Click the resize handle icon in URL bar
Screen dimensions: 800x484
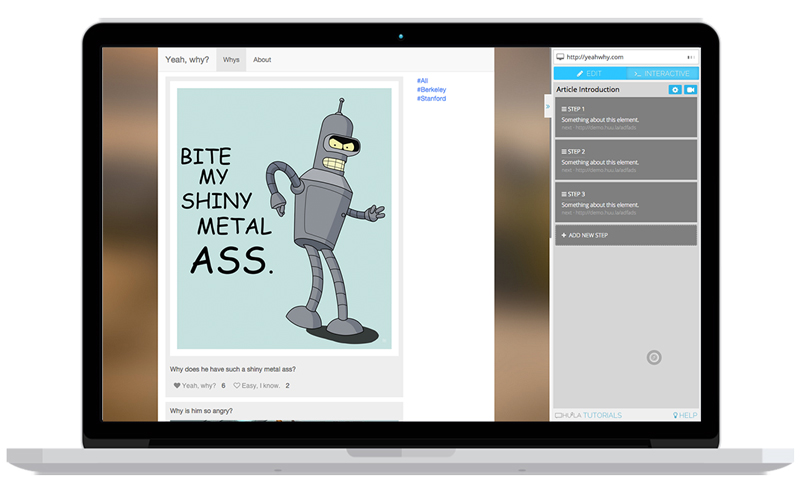coord(691,57)
